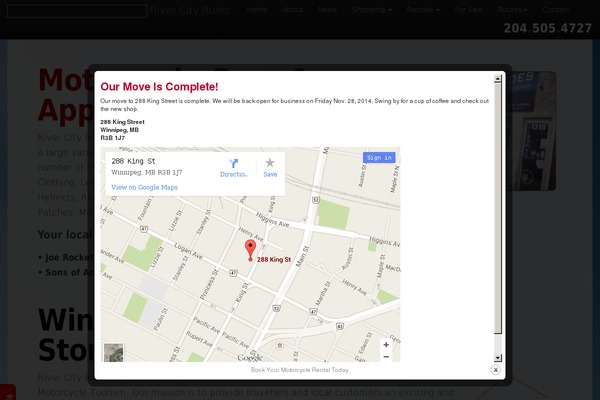The height and width of the screenshot is (400, 600).
Task: Click the red 288 King St map pin
Action: point(250,250)
